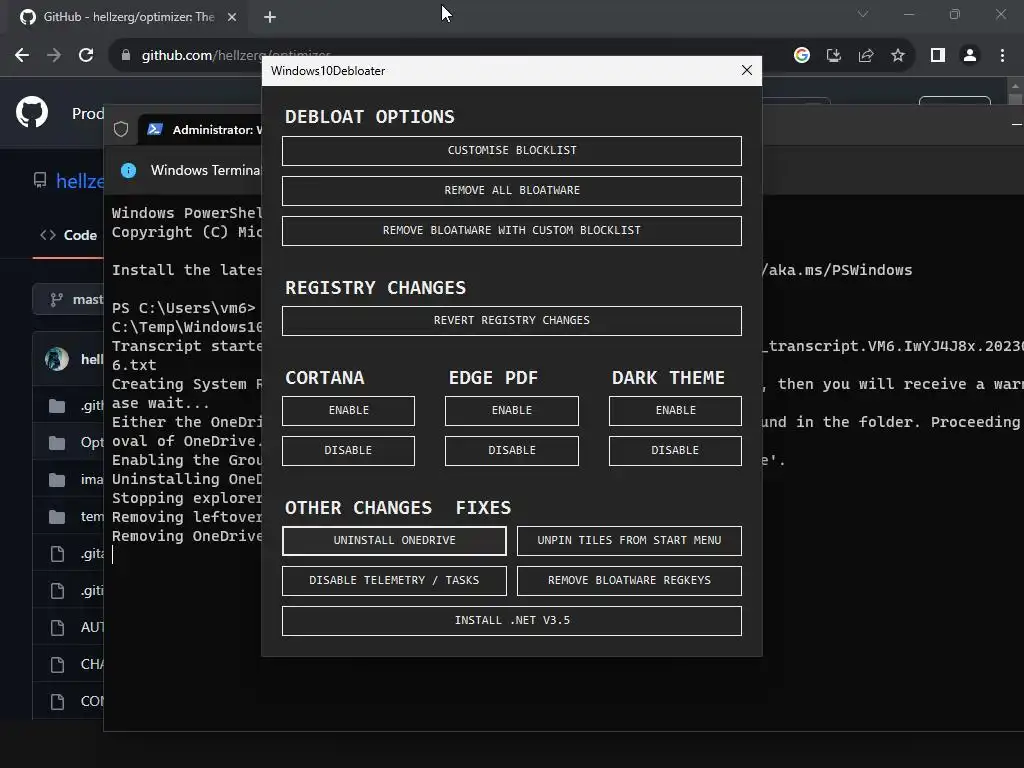The width and height of the screenshot is (1024, 768).
Task: Click the share page icon
Action: click(866, 55)
